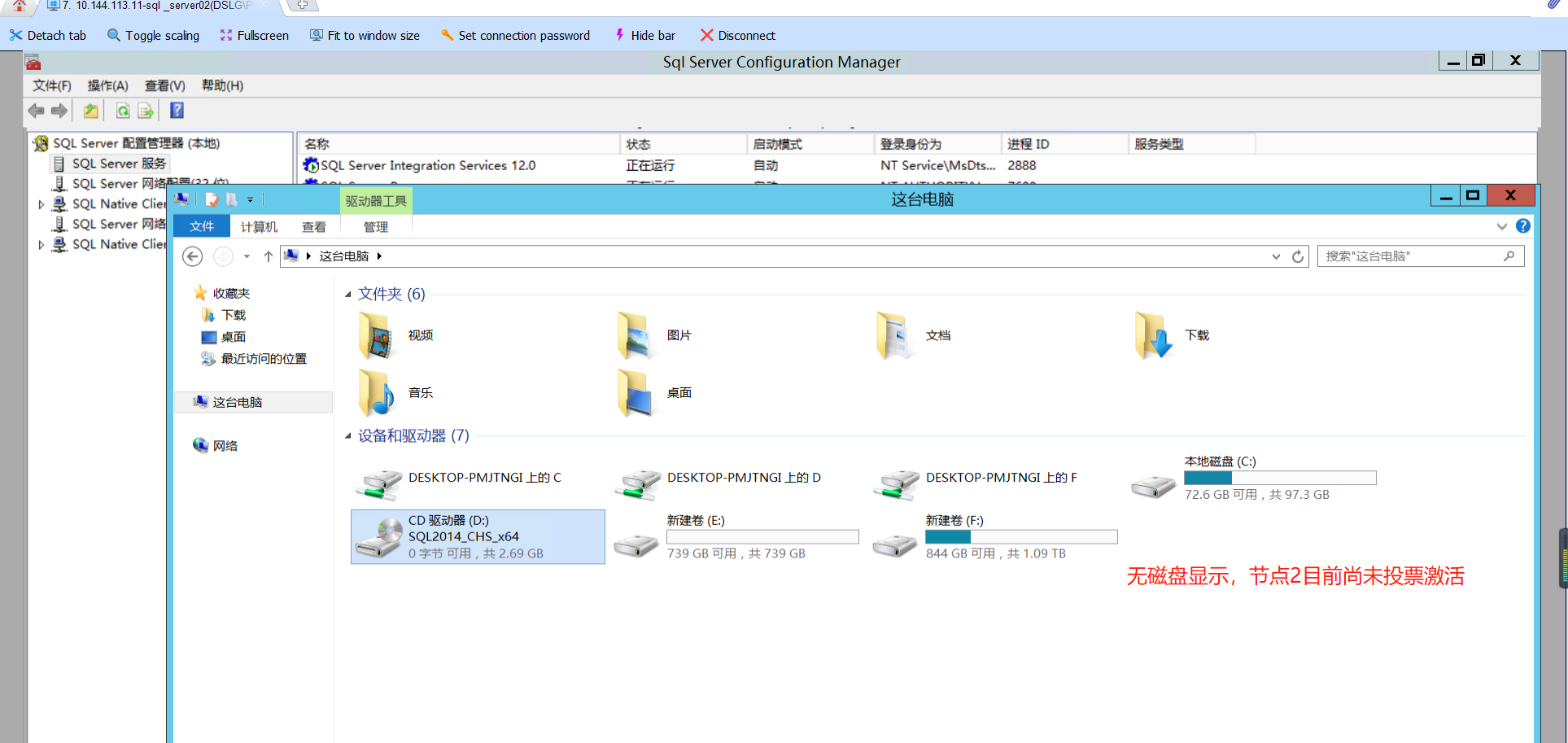Open 文件 tab in Explorer ribbon
Image resolution: width=1568 pixels, height=743 pixels.
pos(202,226)
